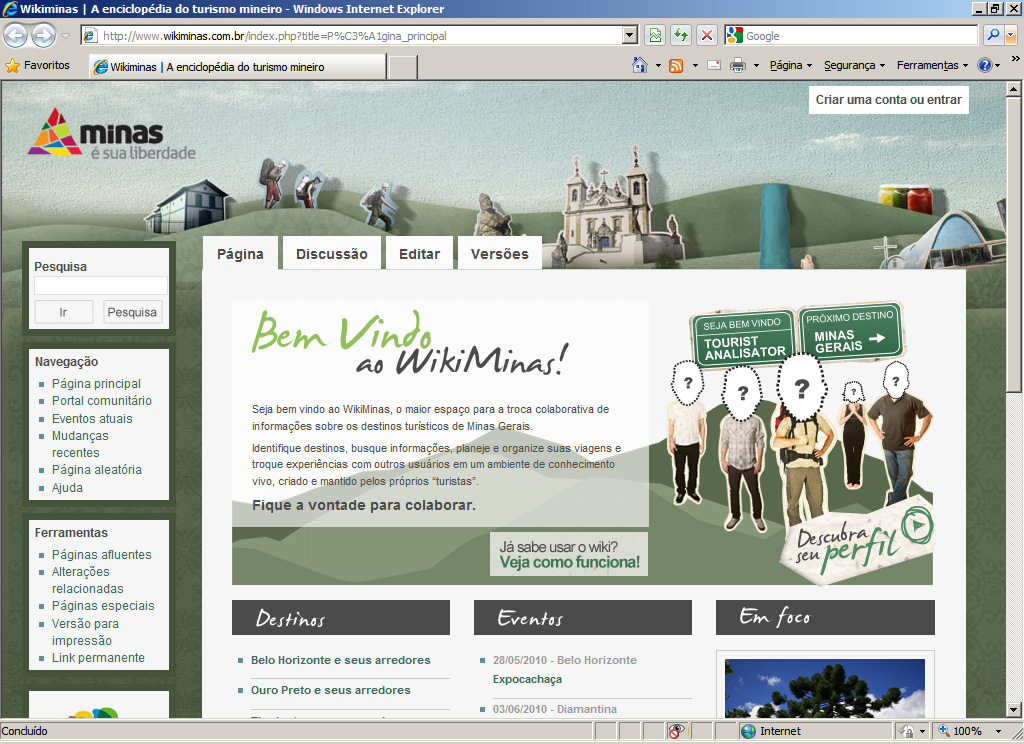Switch to the Discussão tab
The image size is (1024, 744).
pyautogui.click(x=332, y=254)
